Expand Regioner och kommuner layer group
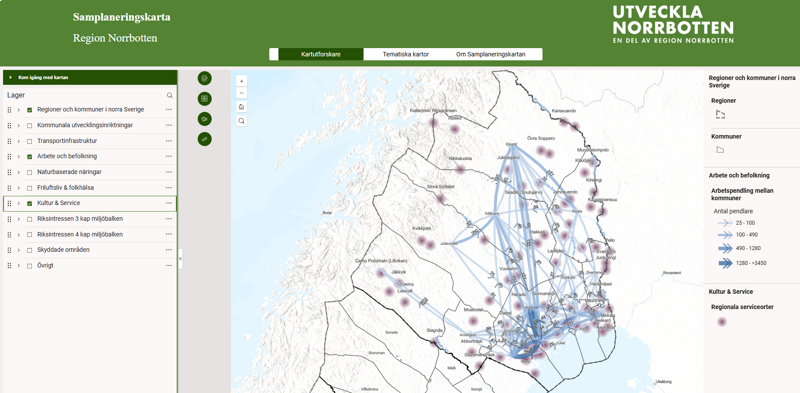 pos(19,110)
